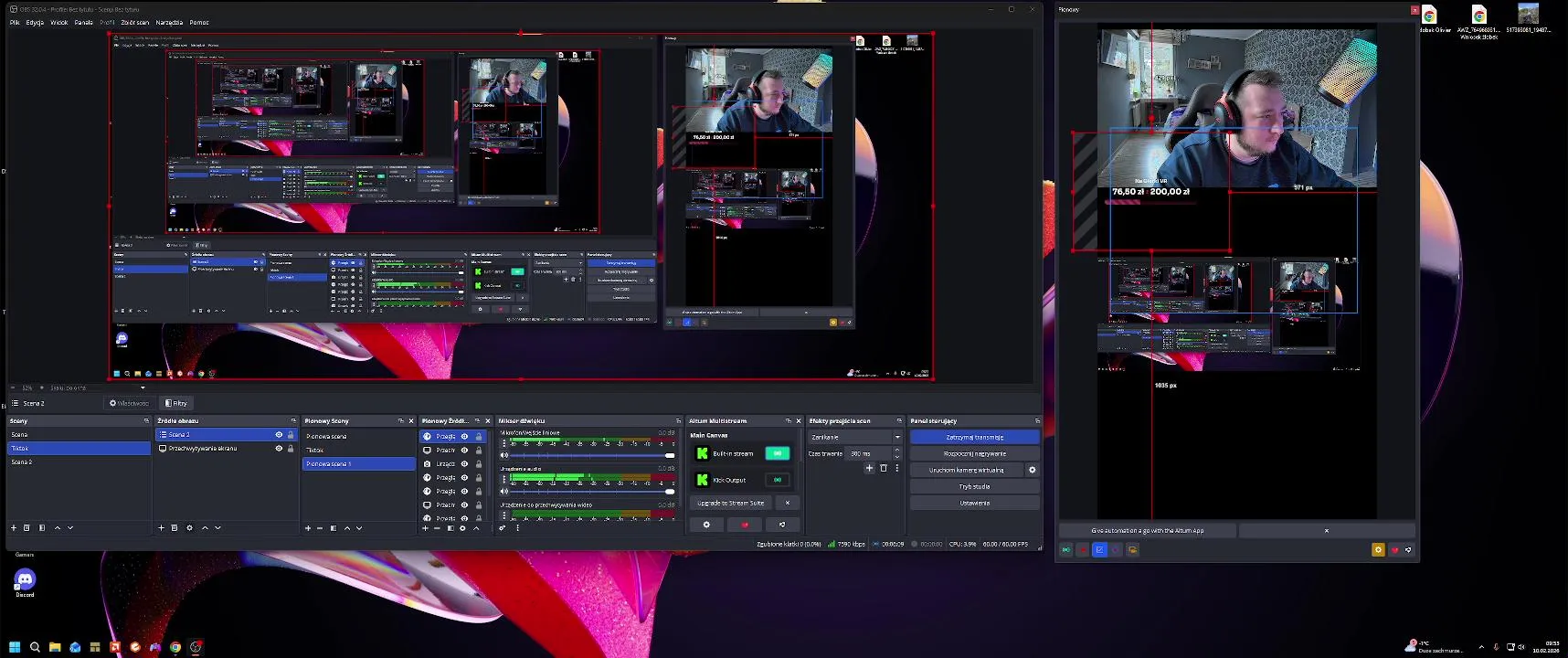Click Rozpocznij nagrywanie button

[x=975, y=453]
